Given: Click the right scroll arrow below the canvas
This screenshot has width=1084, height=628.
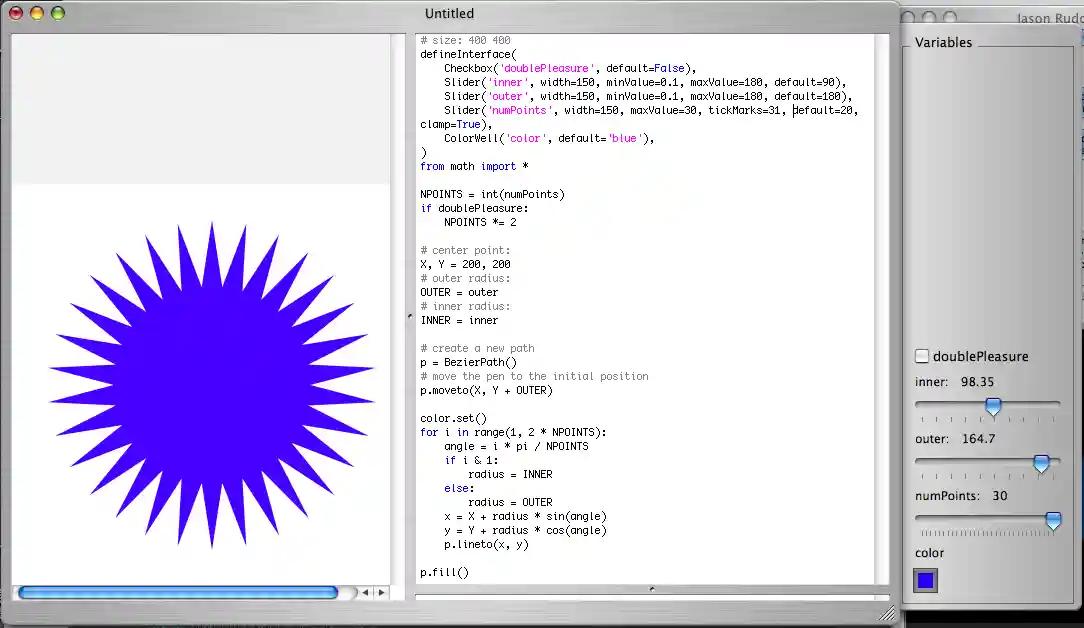Looking at the screenshot, I should [381, 592].
